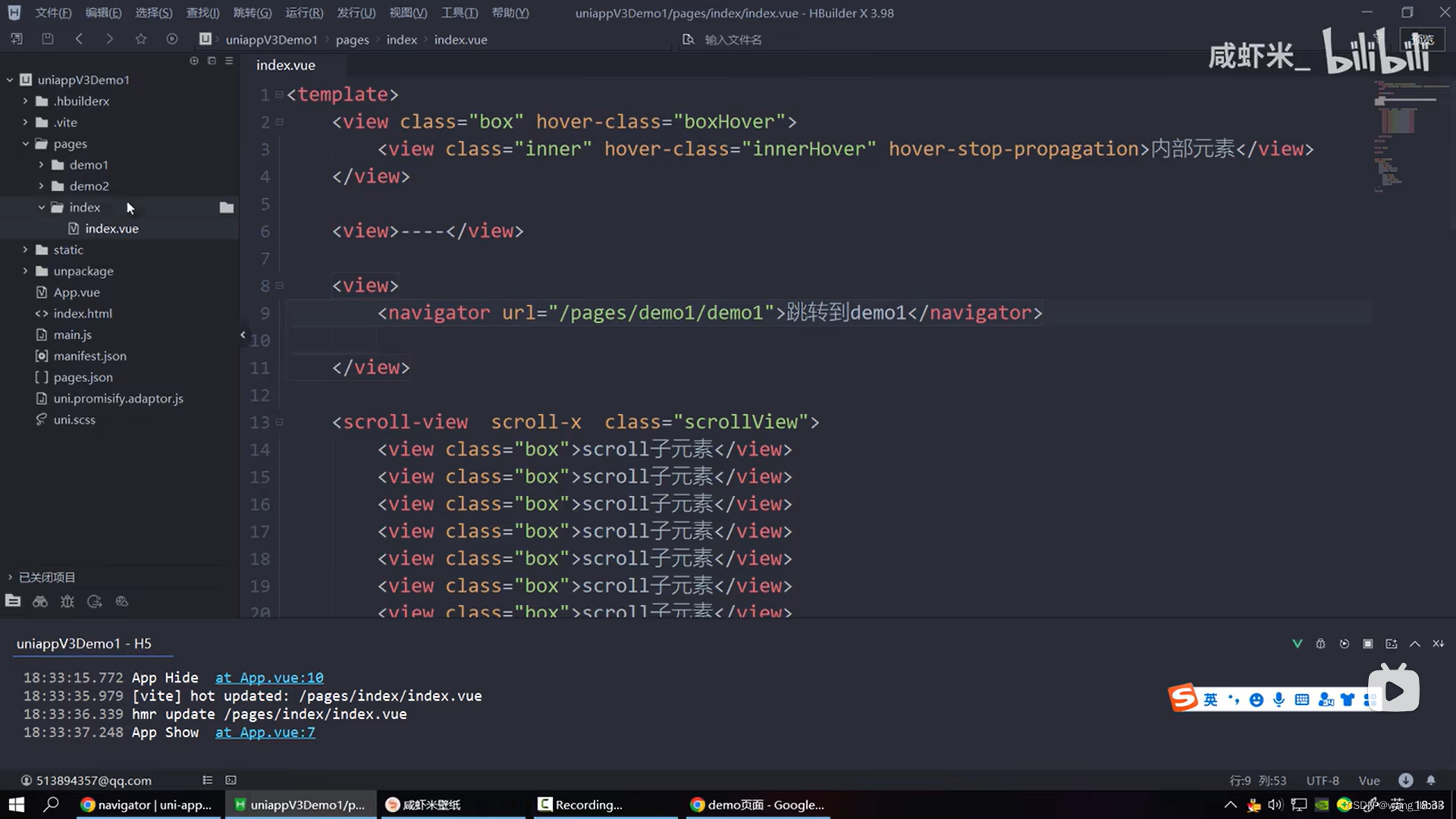Image resolution: width=1456 pixels, height=819 pixels.
Task: Click the star bookmark icon
Action: [141, 39]
